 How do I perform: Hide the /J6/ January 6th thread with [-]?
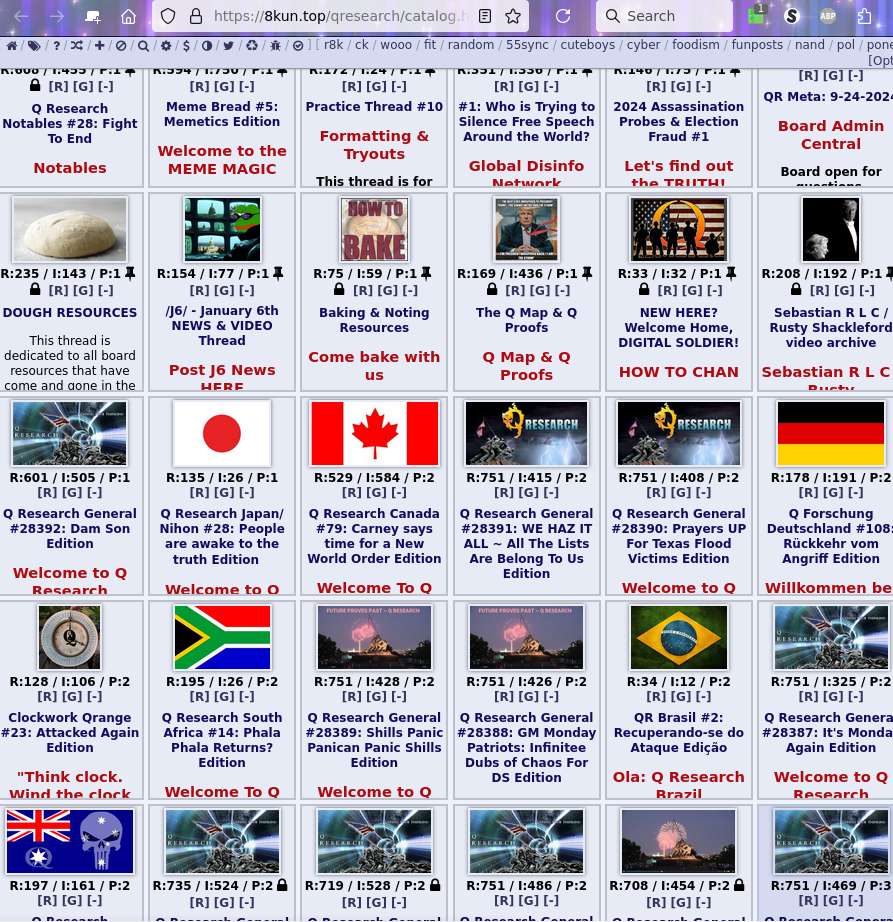point(246,290)
